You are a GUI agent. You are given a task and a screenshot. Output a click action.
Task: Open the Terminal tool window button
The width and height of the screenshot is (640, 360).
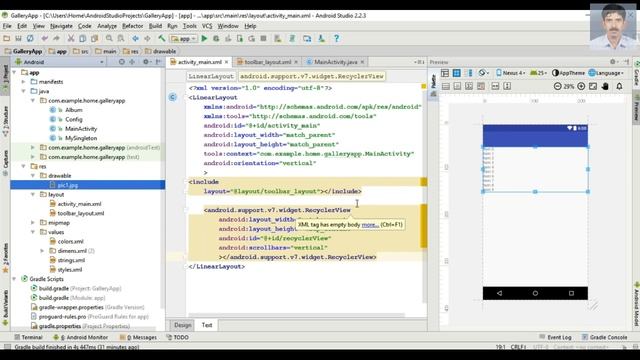coord(29,337)
